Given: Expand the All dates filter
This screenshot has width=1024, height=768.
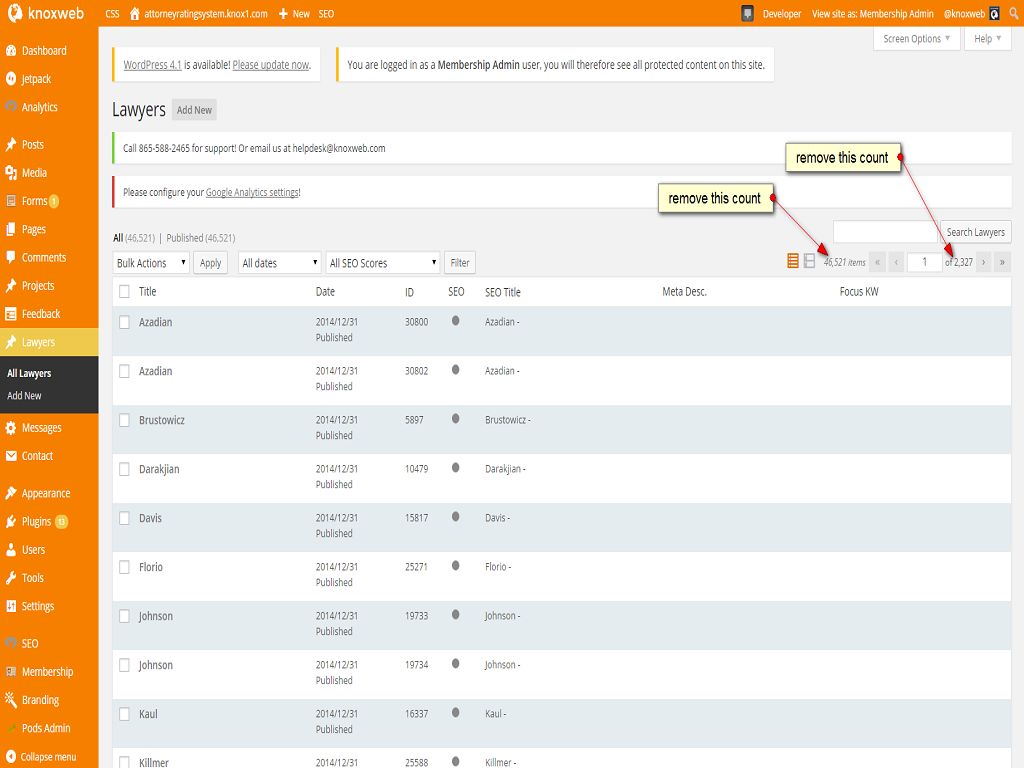Looking at the screenshot, I should [x=279, y=263].
